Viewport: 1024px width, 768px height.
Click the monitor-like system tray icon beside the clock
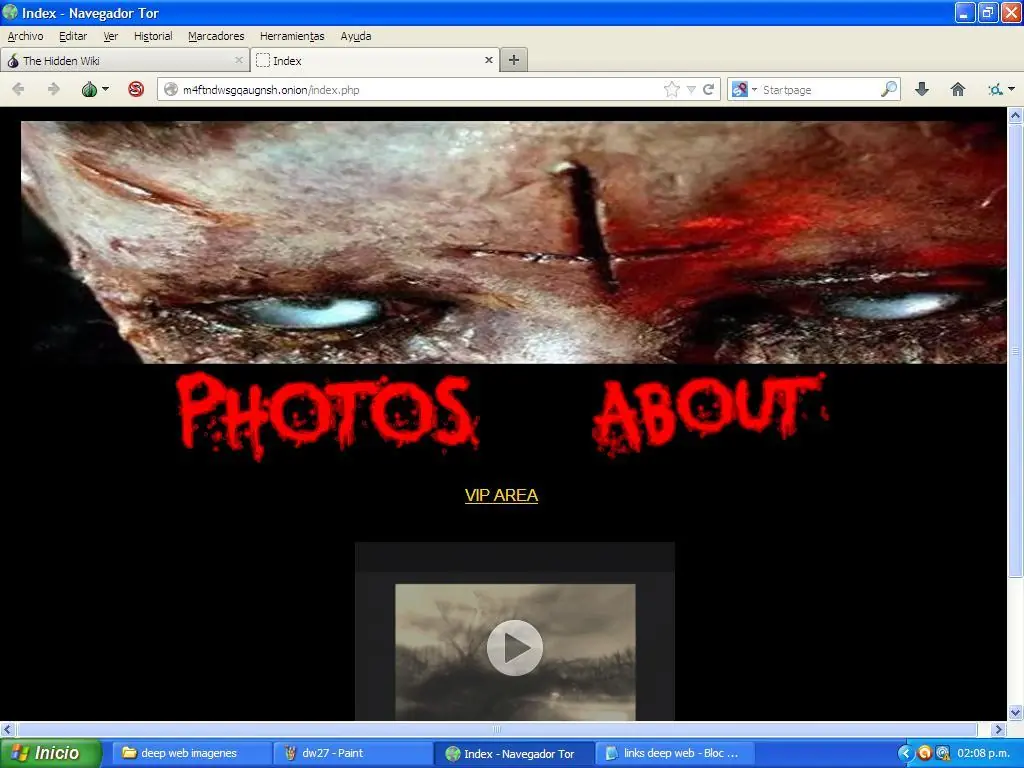942,753
